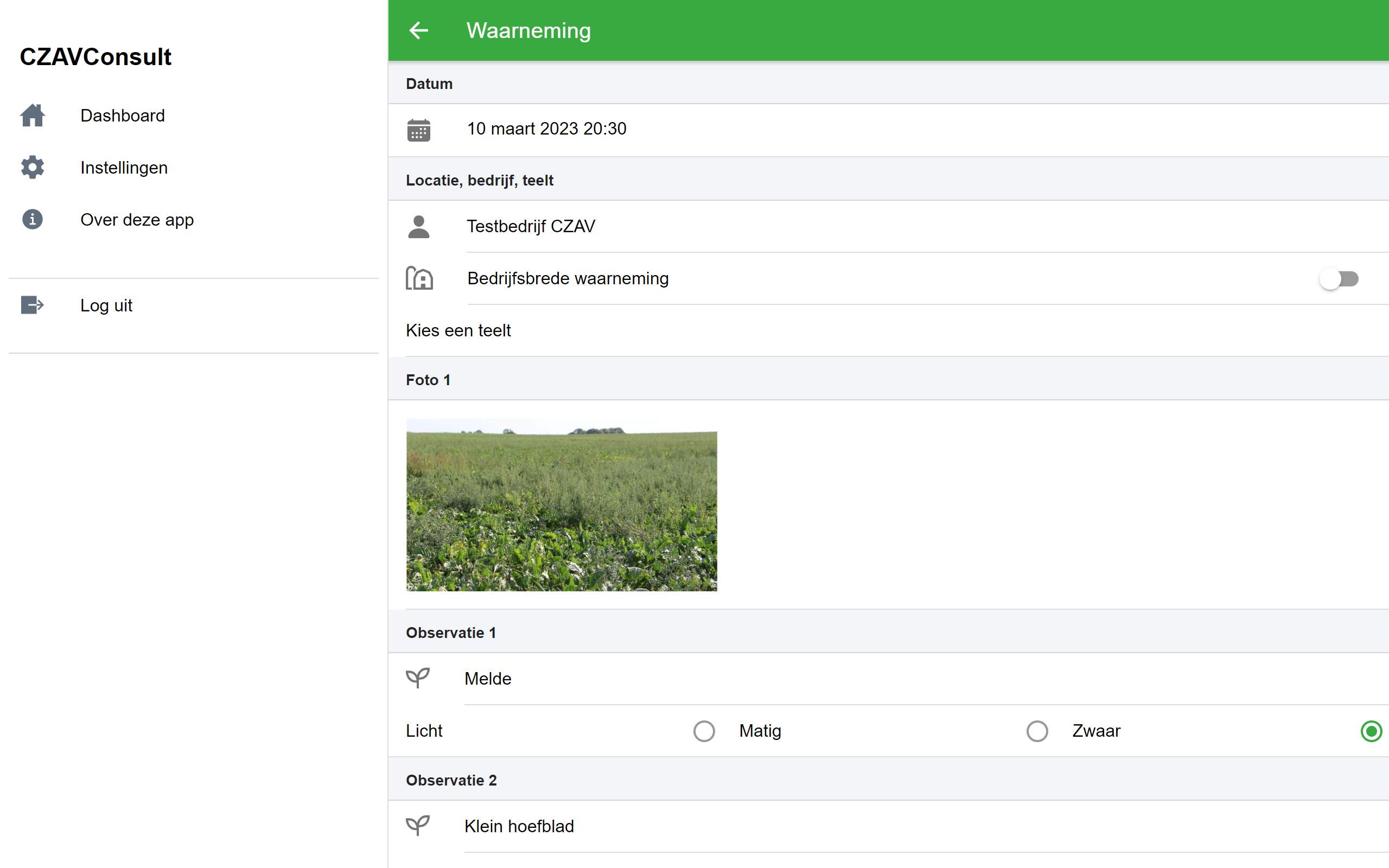This screenshot has width=1389, height=868.
Task: Select Log uit in the sidebar
Action: 194,305
